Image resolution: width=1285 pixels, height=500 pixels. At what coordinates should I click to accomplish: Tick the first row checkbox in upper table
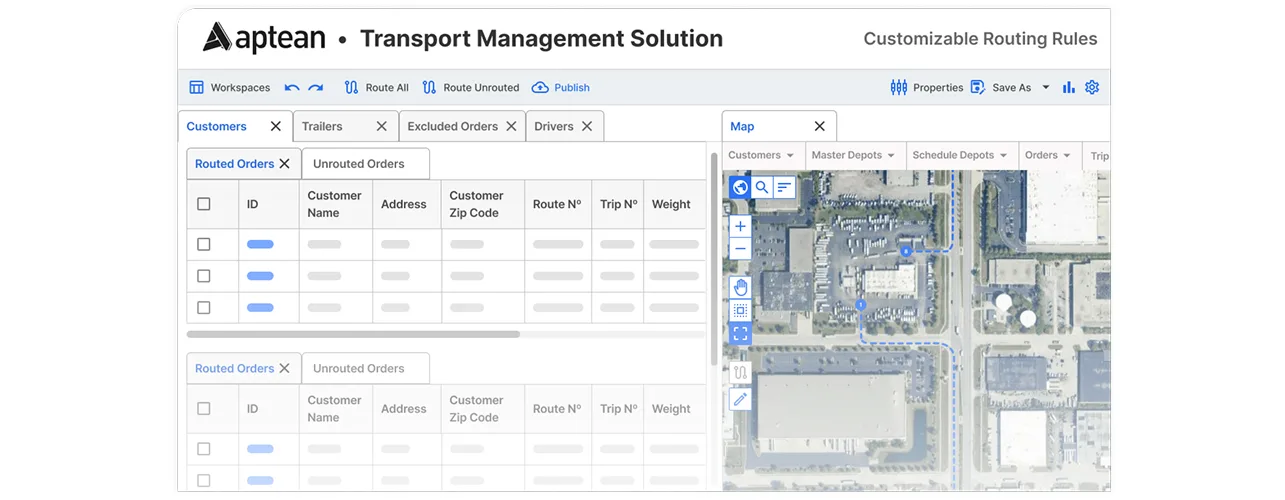pyautogui.click(x=204, y=244)
